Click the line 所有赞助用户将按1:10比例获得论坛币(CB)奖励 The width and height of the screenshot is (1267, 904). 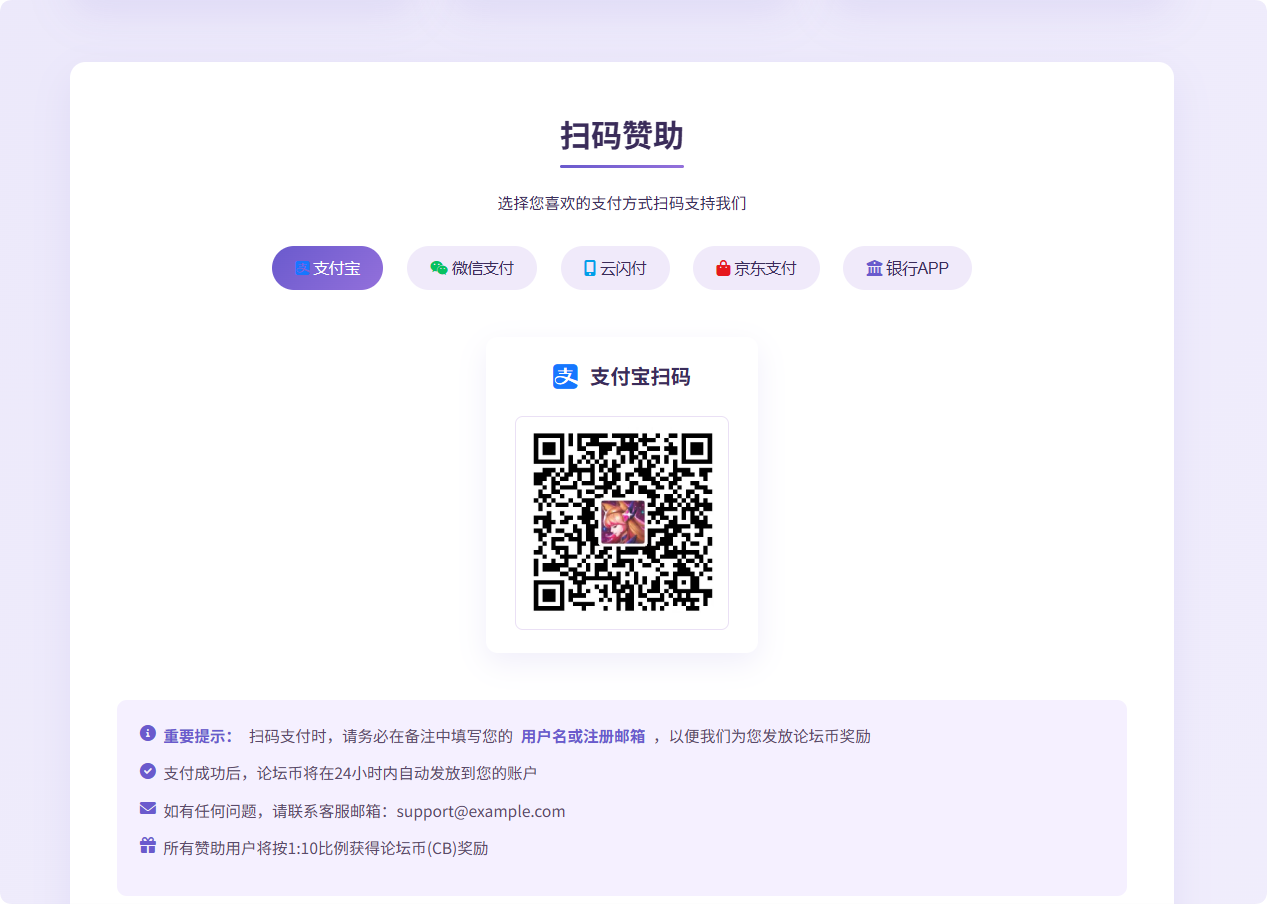point(326,848)
